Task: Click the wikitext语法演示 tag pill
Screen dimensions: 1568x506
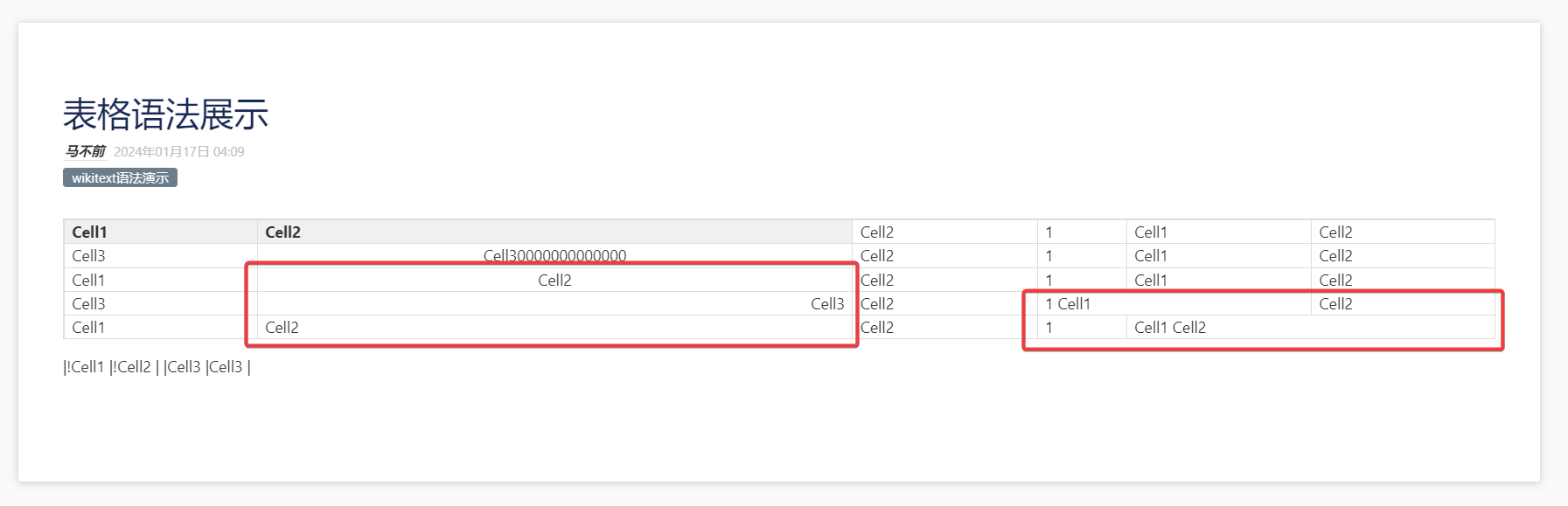Action: click(120, 177)
